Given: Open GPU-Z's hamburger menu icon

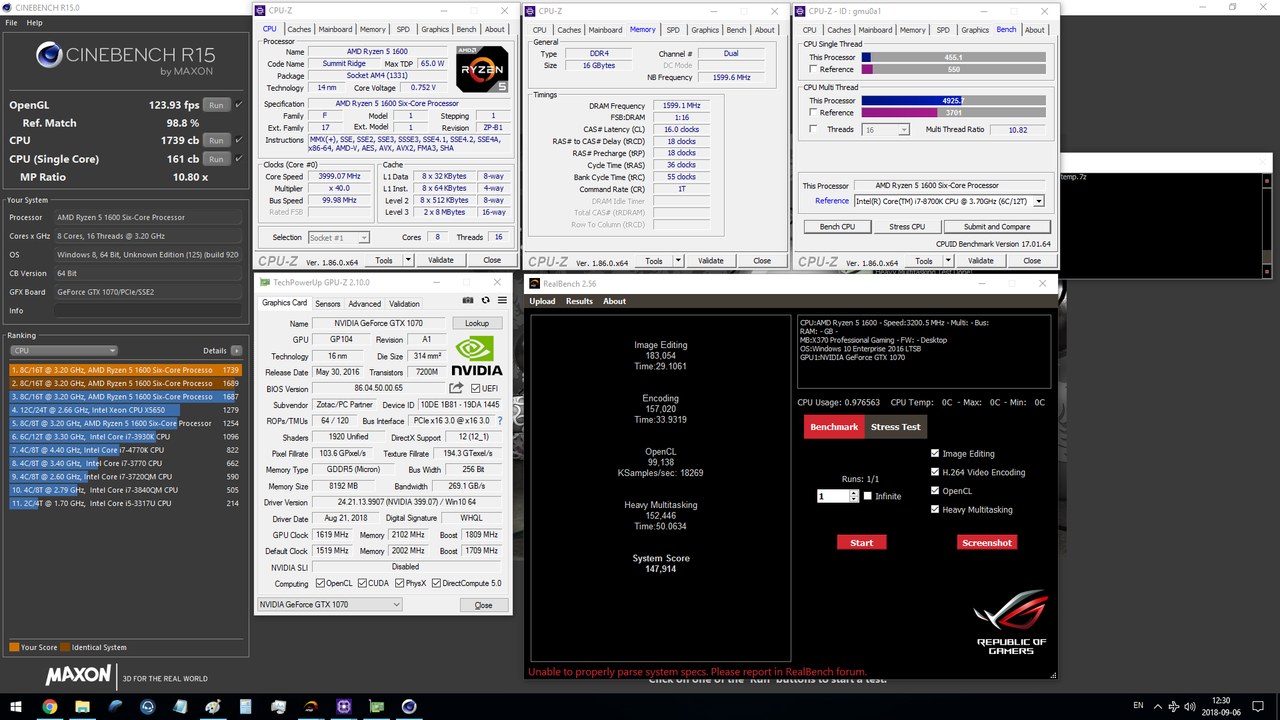Looking at the screenshot, I should pos(503,299).
